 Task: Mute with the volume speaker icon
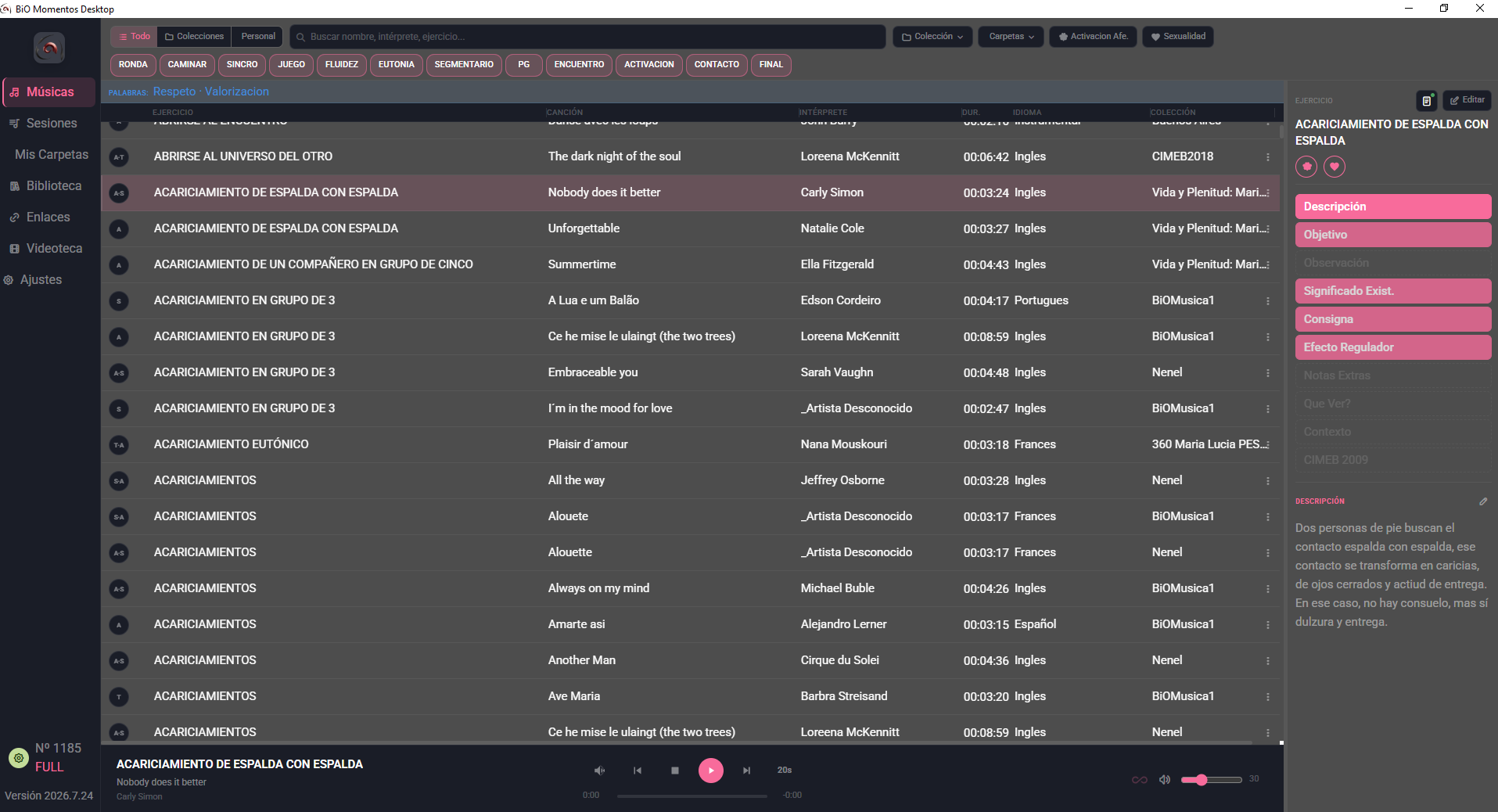pyautogui.click(x=1165, y=780)
